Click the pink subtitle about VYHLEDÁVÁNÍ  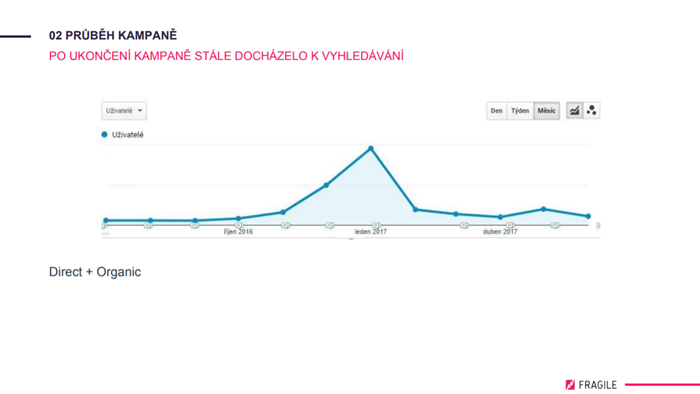pos(226,56)
